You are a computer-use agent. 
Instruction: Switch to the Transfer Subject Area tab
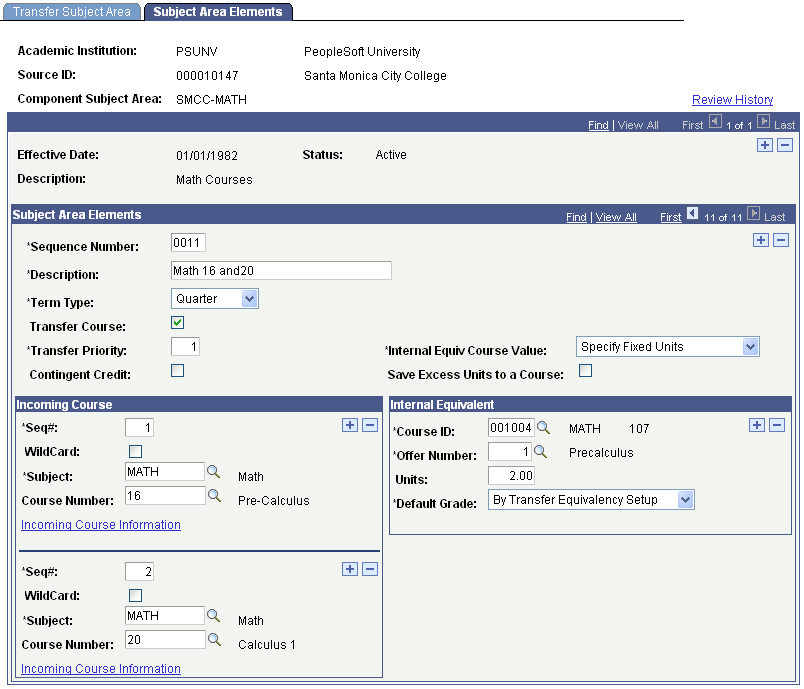(72, 12)
